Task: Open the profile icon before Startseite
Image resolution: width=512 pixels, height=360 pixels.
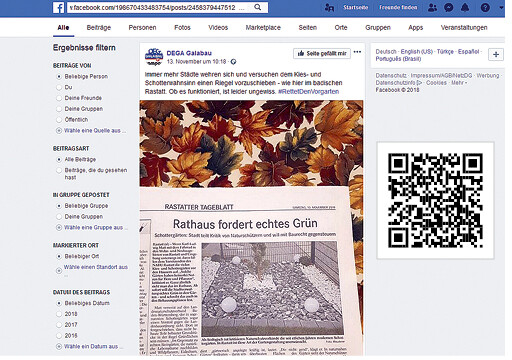Action: pos(329,8)
